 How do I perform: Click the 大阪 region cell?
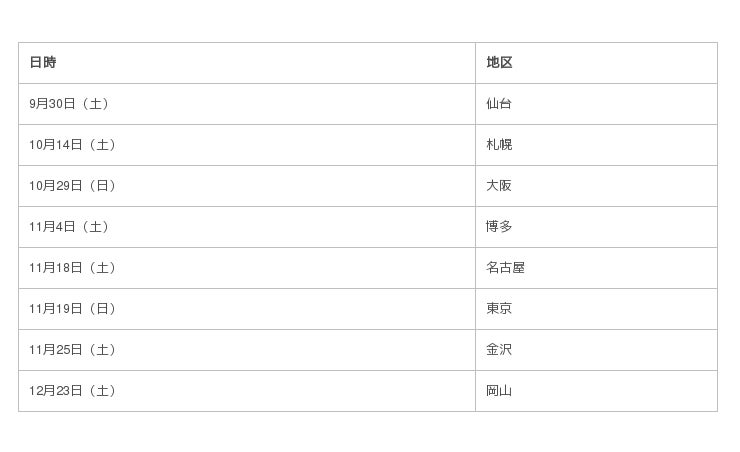(499, 186)
